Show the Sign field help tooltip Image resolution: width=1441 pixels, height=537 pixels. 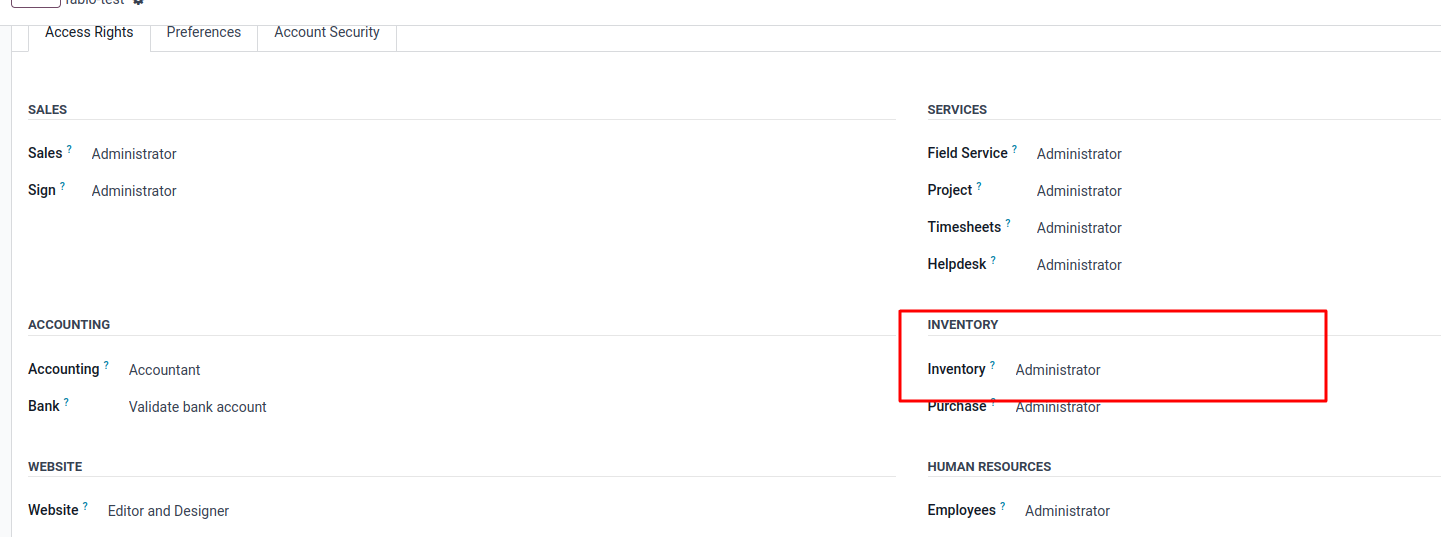click(x=62, y=186)
